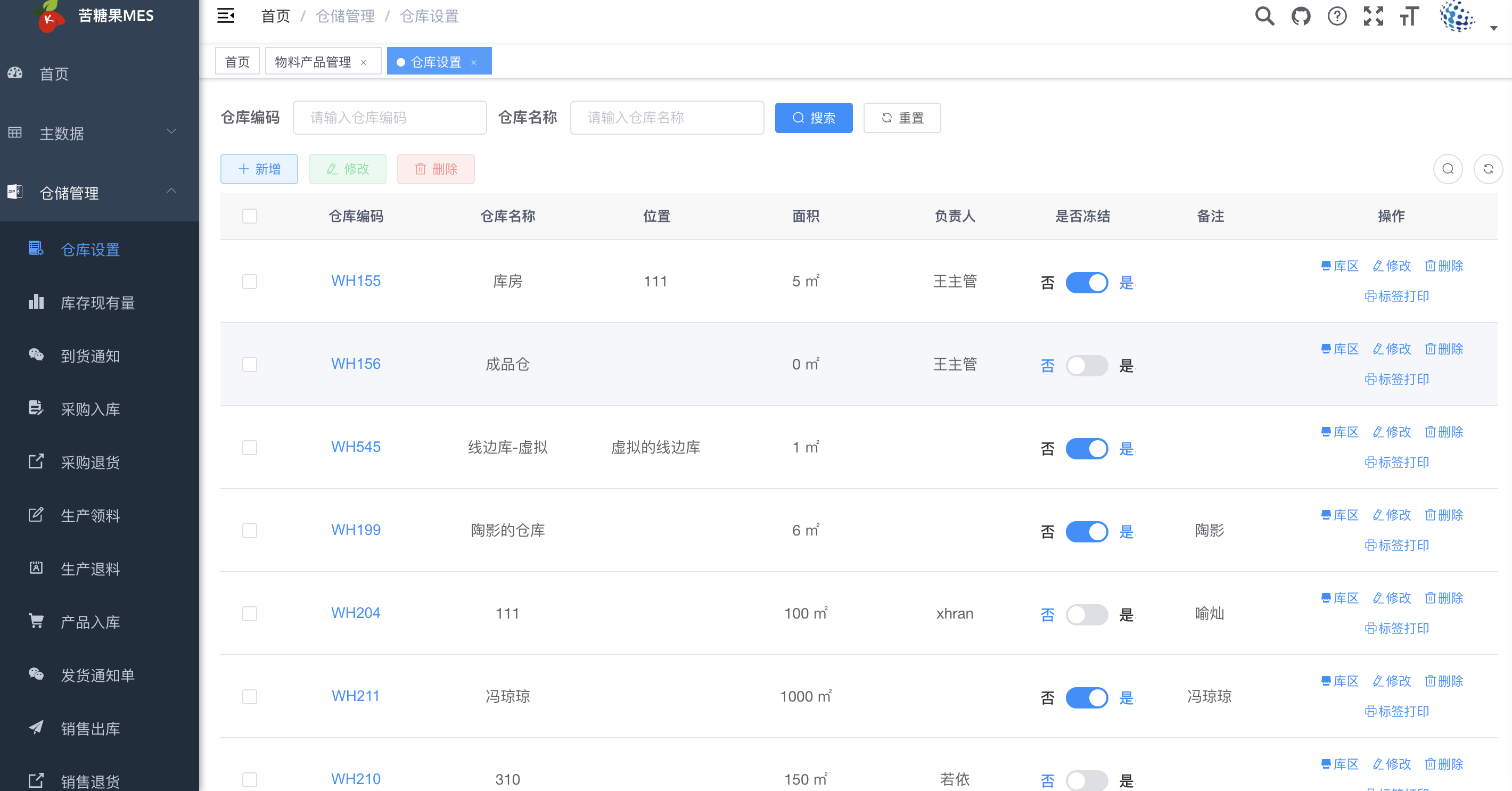Check the WH156 row checkbox

250,365
